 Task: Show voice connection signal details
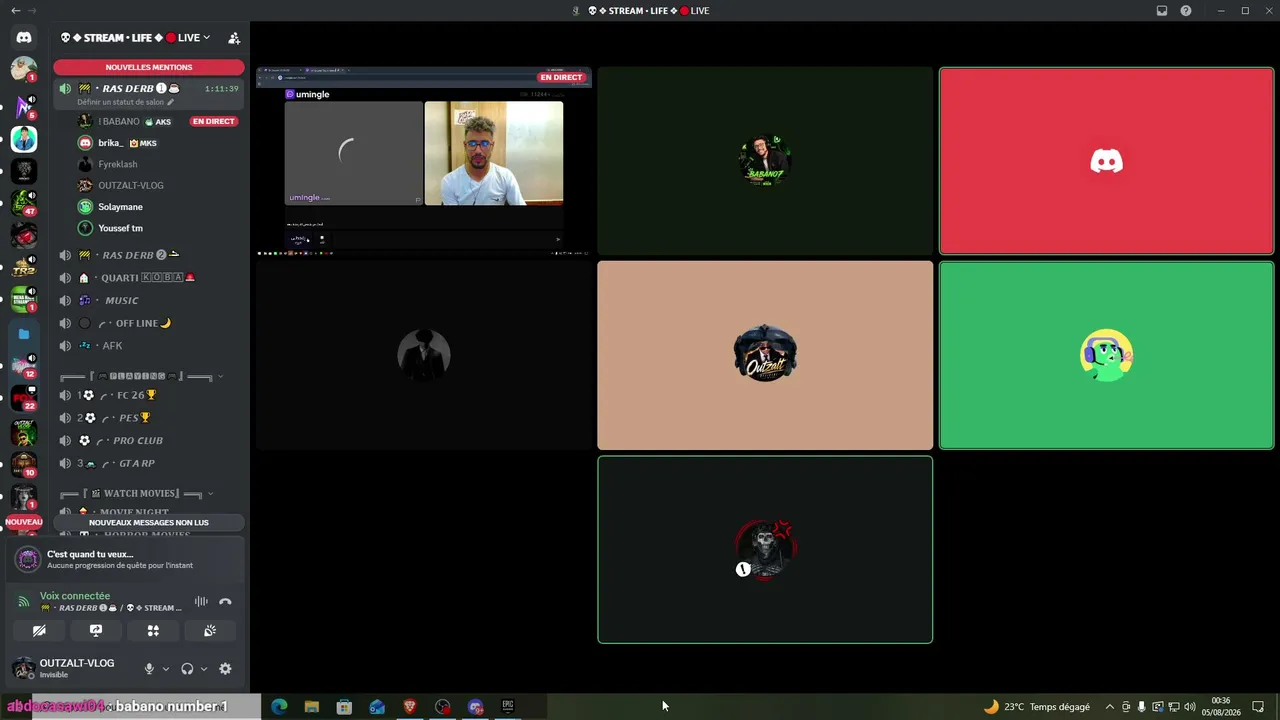[24, 602]
